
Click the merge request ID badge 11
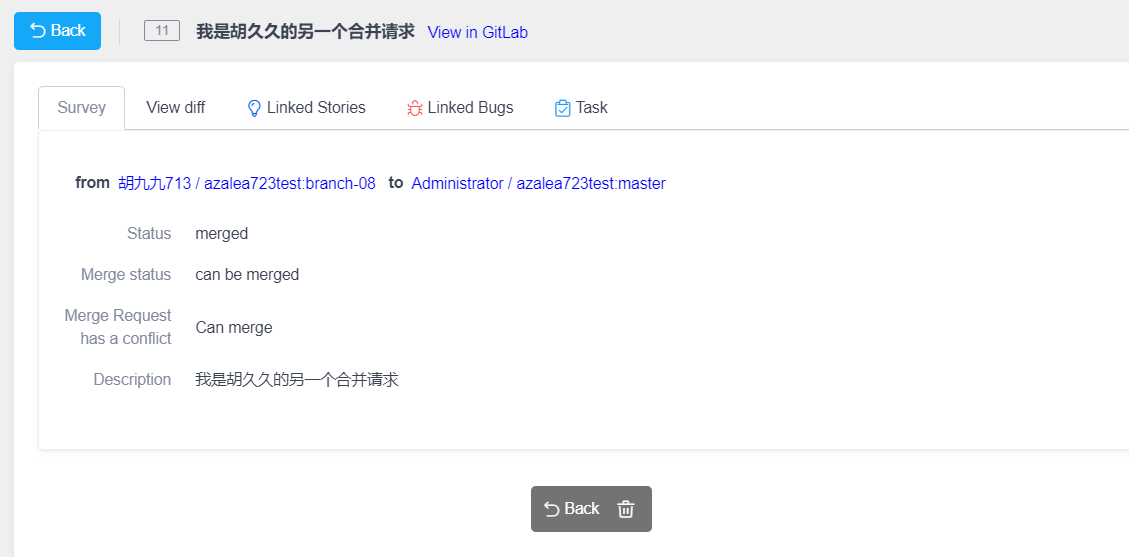[x=162, y=31]
